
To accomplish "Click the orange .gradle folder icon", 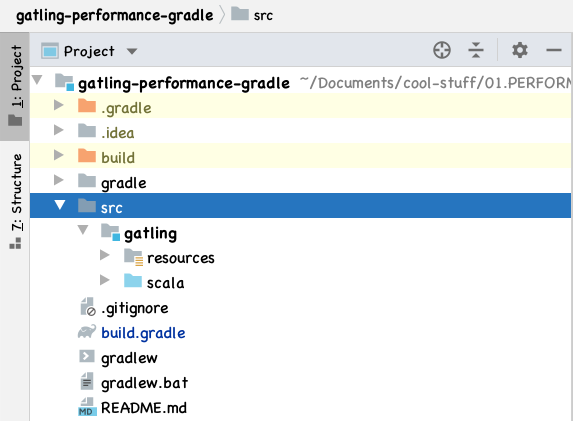I will pos(87,106).
